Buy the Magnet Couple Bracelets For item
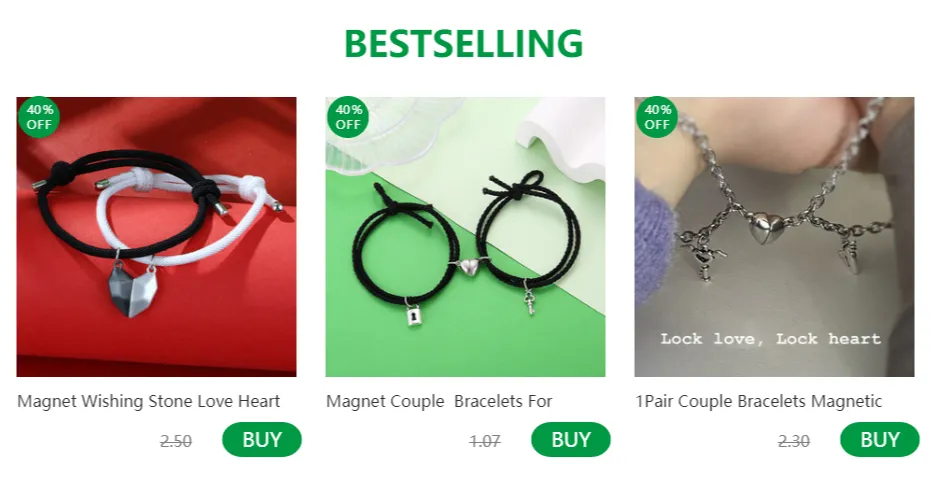 571,440
